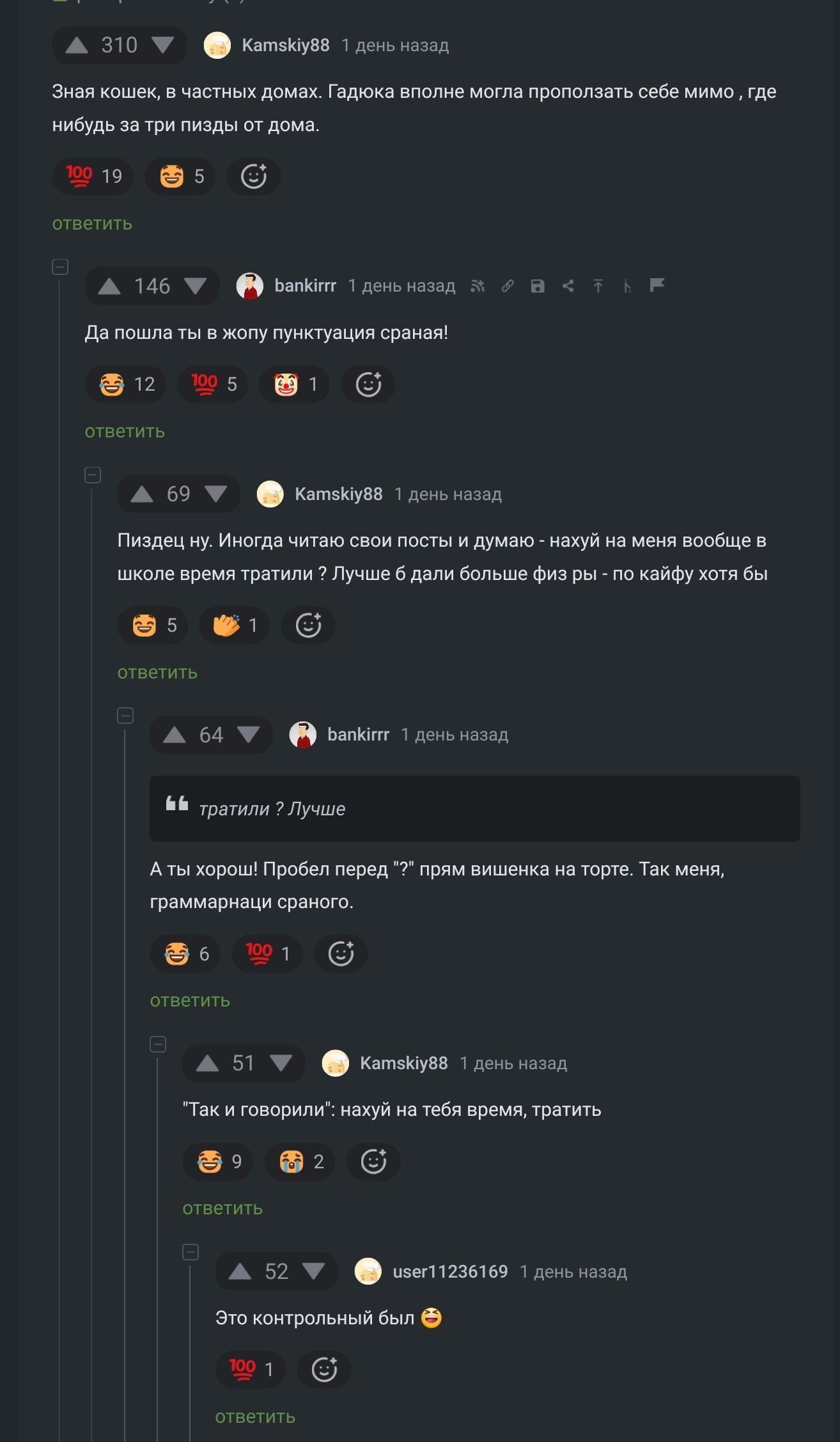Toggle the clown reaction on bankirrr's comment

pos(295,384)
